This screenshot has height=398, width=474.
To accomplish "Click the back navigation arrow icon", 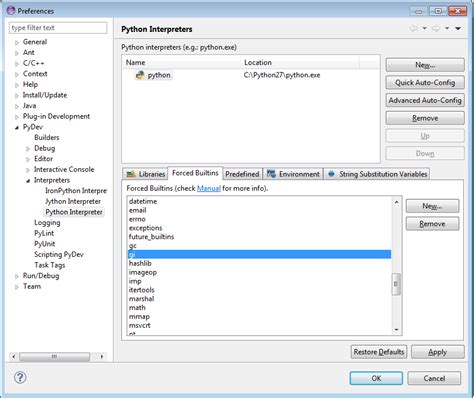I will pos(414,28).
